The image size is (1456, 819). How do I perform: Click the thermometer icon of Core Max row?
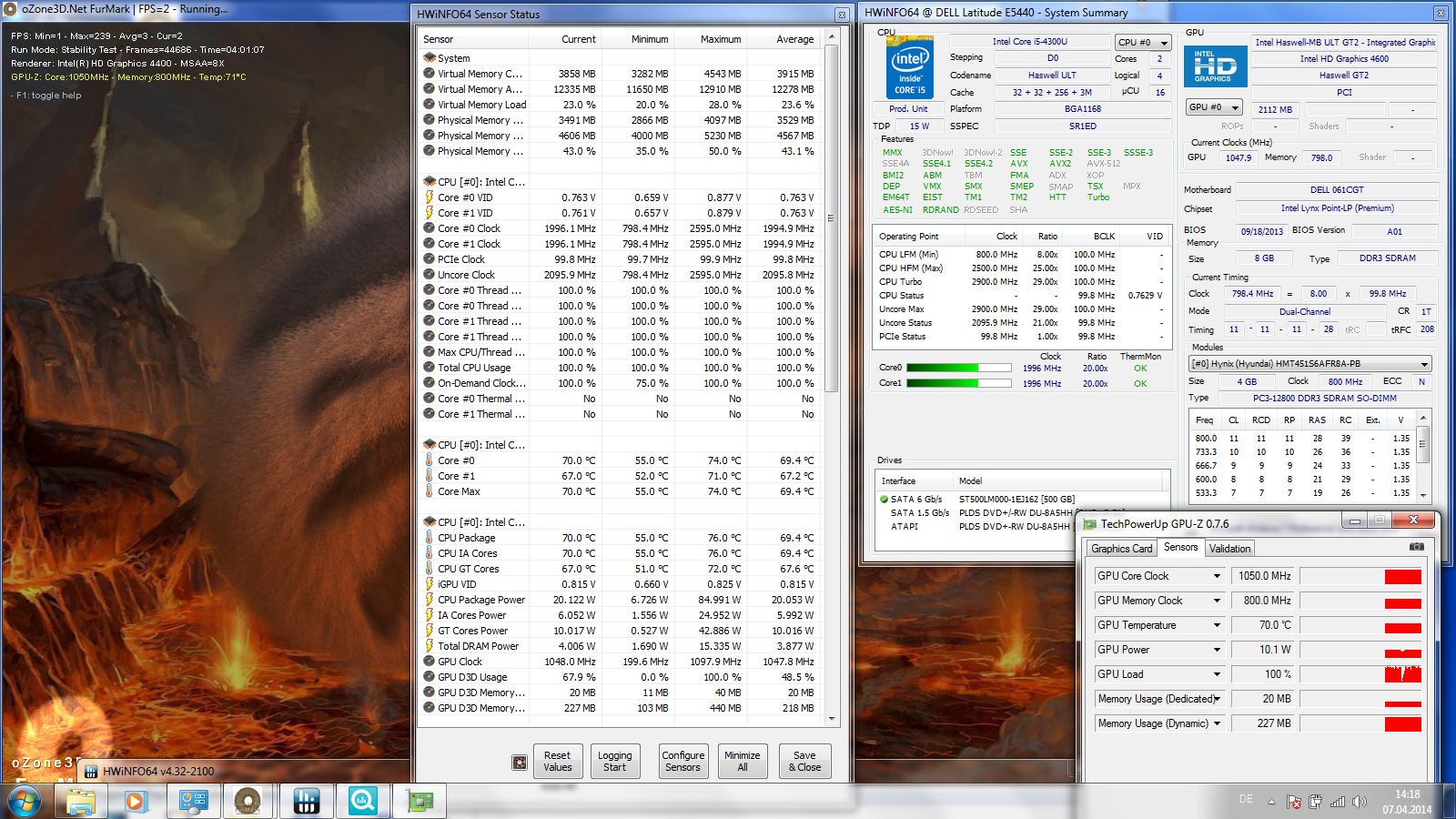(429, 491)
